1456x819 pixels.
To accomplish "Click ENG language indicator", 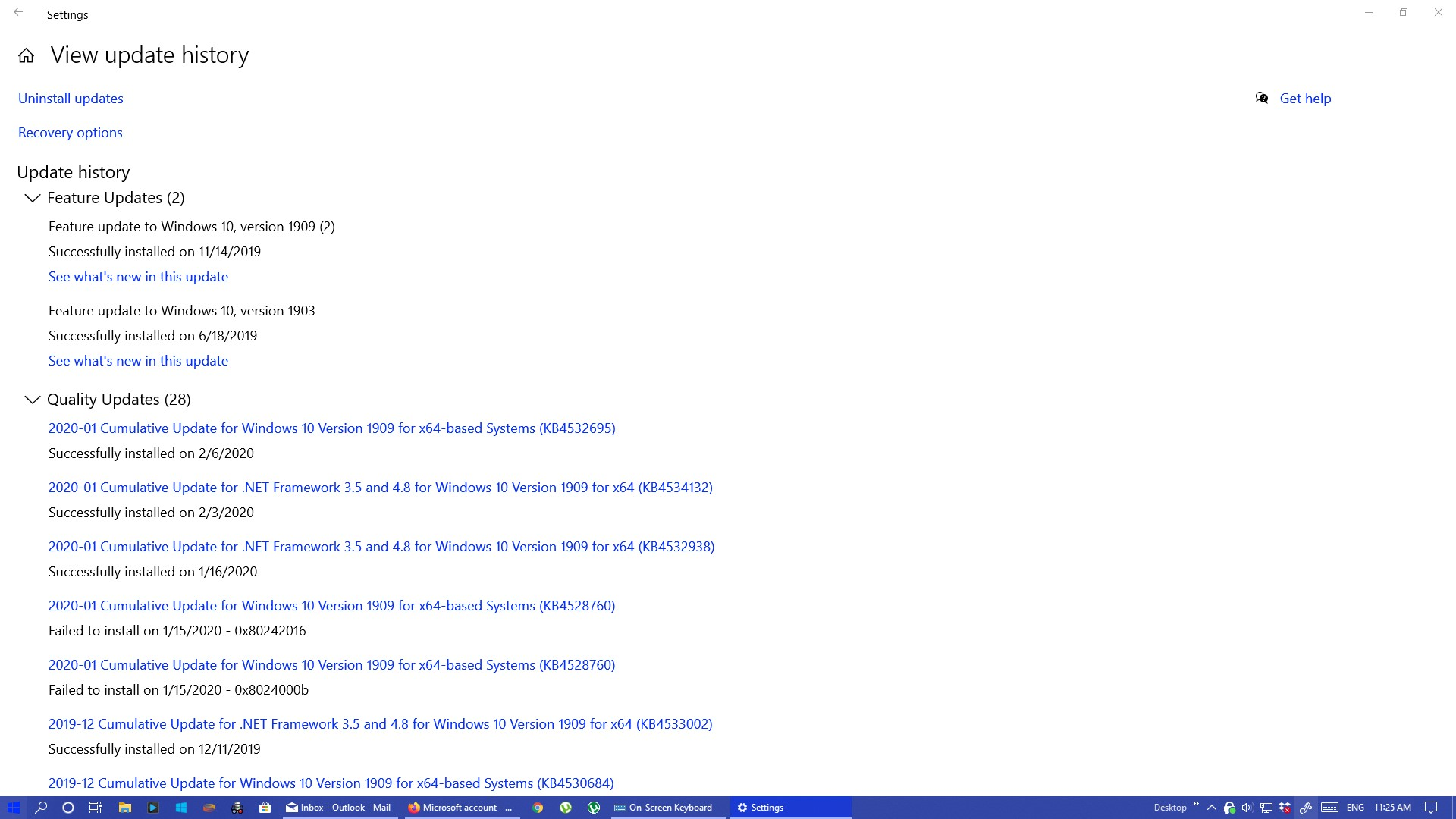I will (1355, 808).
